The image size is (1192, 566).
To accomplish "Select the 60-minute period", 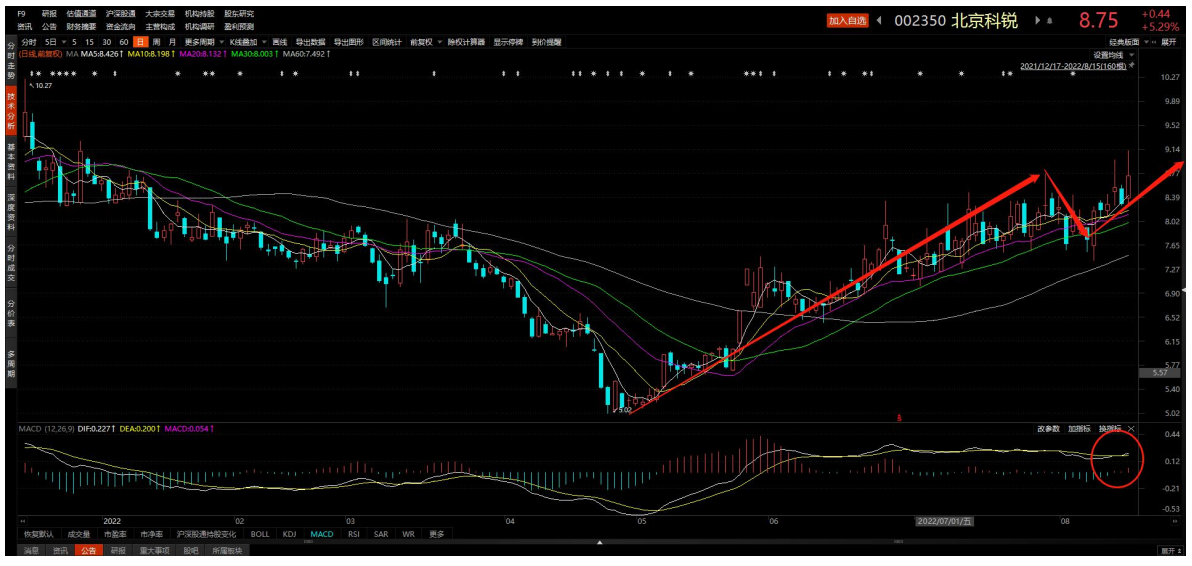I will pos(123,42).
